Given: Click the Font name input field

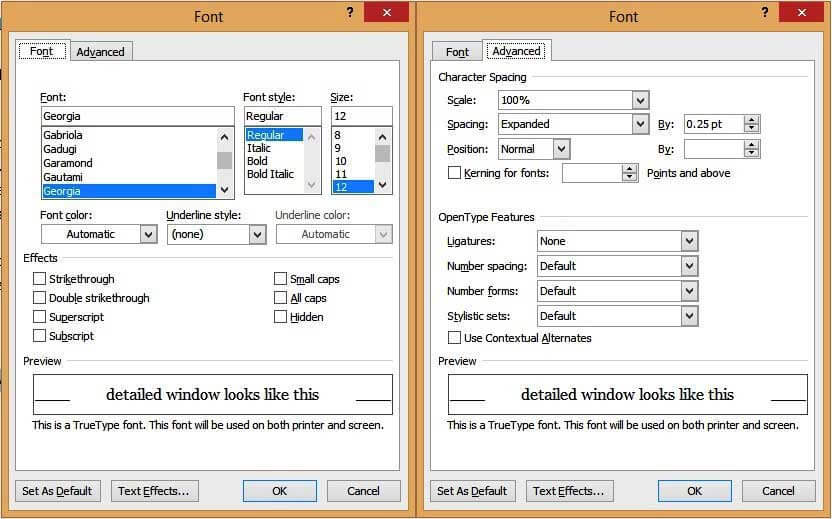Looking at the screenshot, I should point(137,116).
